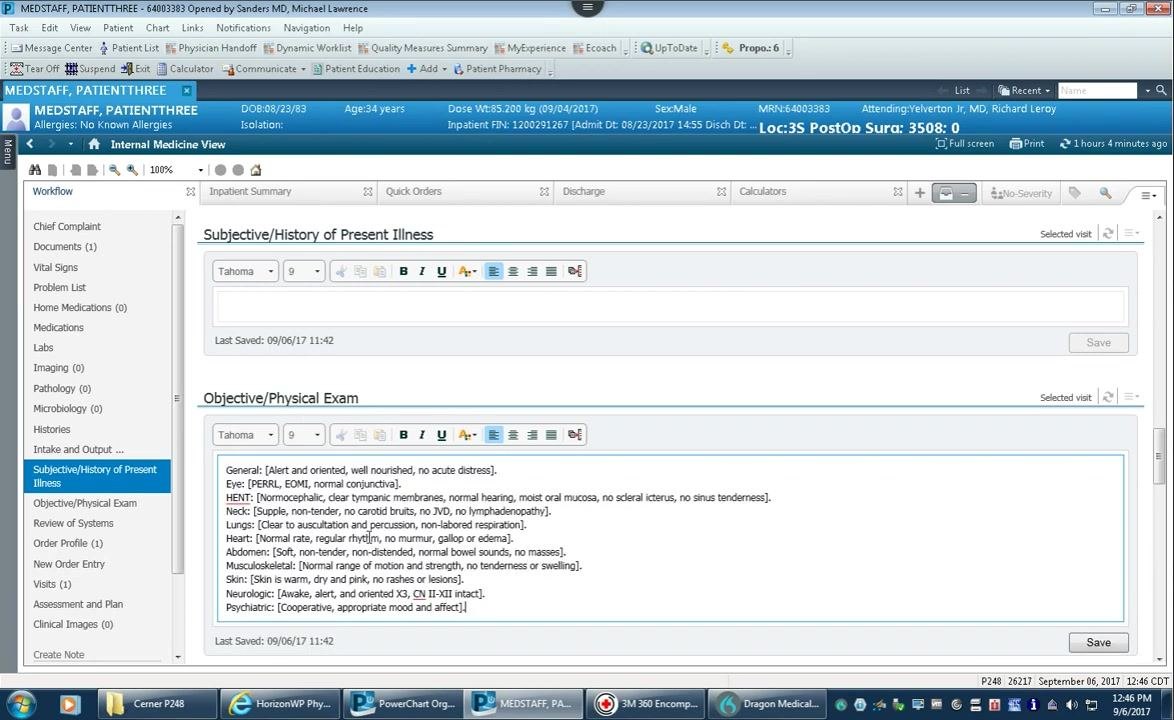Open the Task menu
Screen dimensions: 1174x720
click(19, 28)
